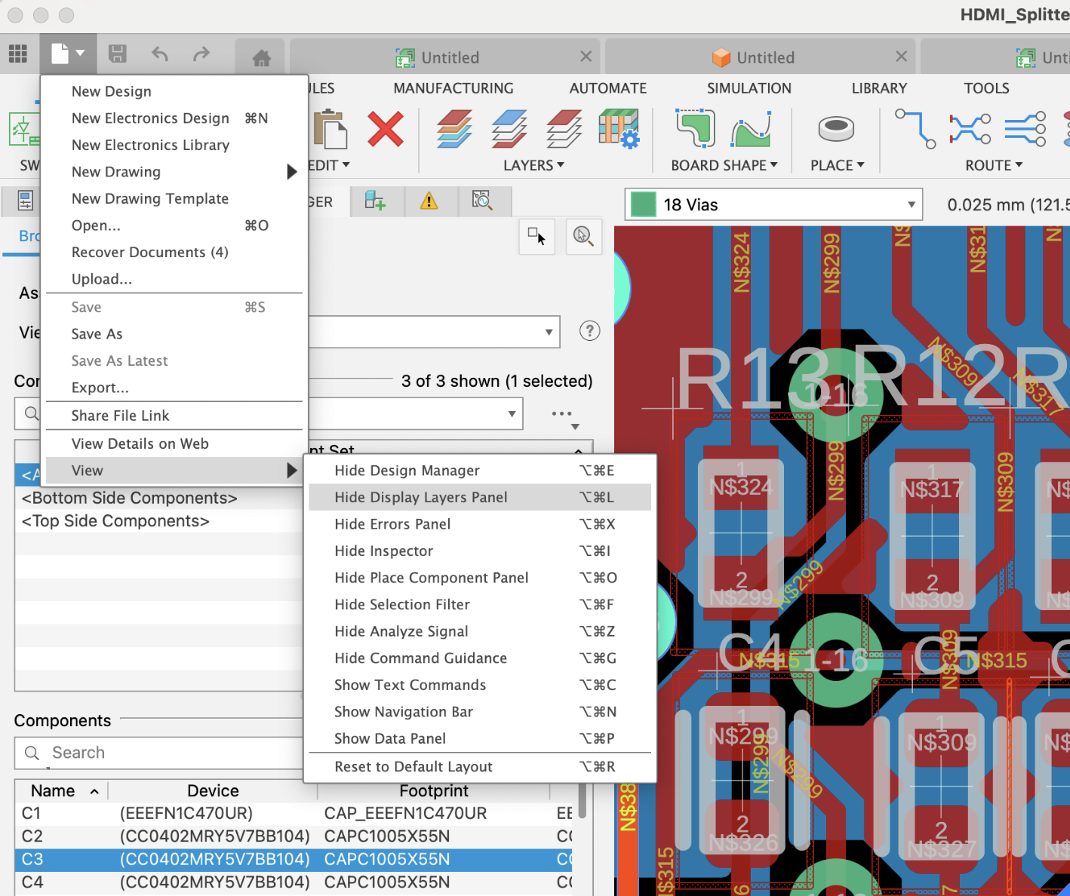Screen dimensions: 1070x896
Task: Click the yellow warning triangle errors tab
Action: point(429,201)
